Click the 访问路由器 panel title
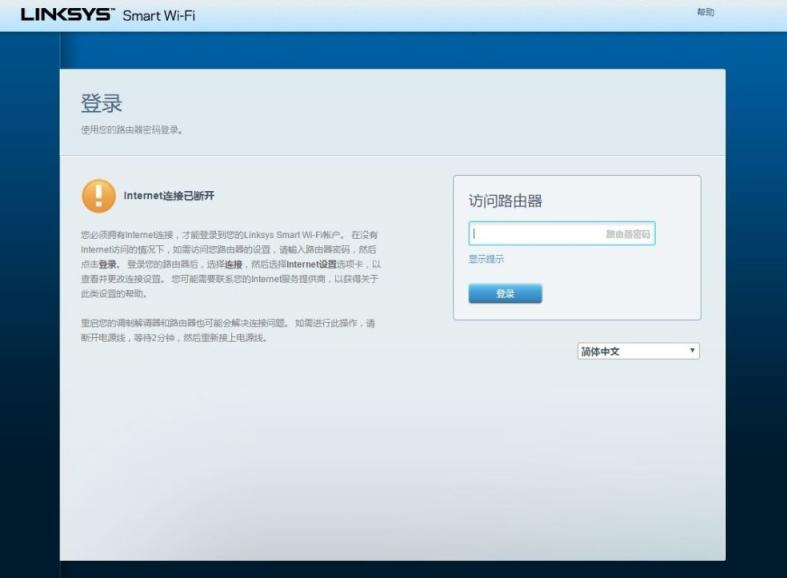The image size is (787, 578). coord(505,201)
